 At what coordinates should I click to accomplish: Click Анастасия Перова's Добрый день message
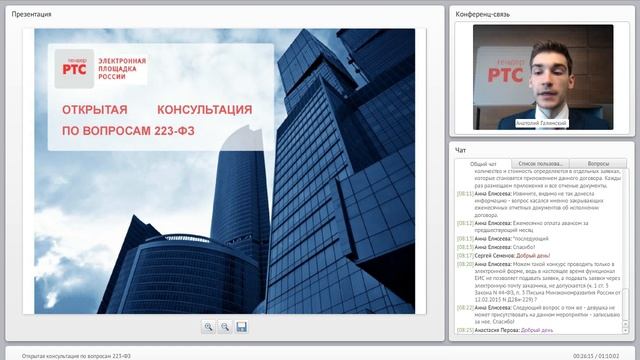click(505, 330)
